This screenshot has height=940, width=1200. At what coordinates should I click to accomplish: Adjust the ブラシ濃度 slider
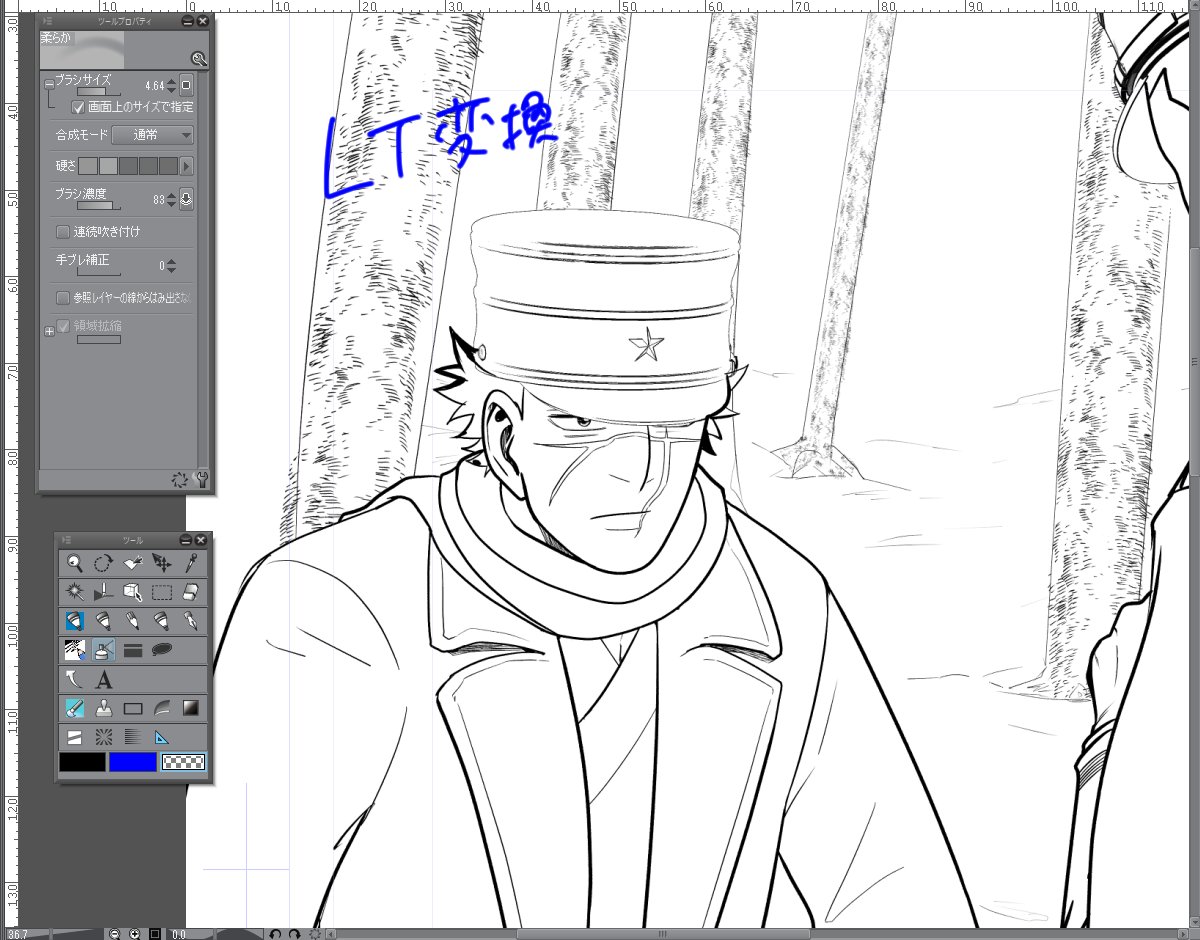[x=98, y=205]
